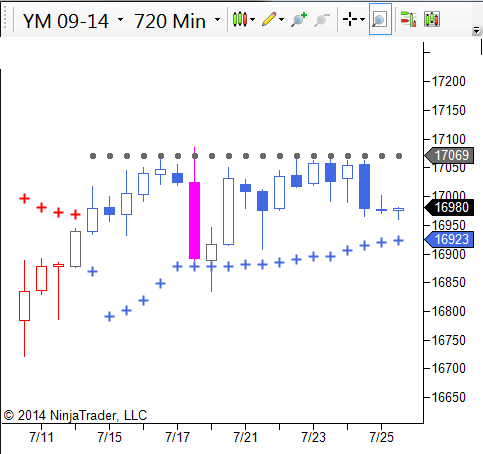Click the grayed zoom out magnifier icon
Image resolution: width=483 pixels, height=454 pixels.
322,20
